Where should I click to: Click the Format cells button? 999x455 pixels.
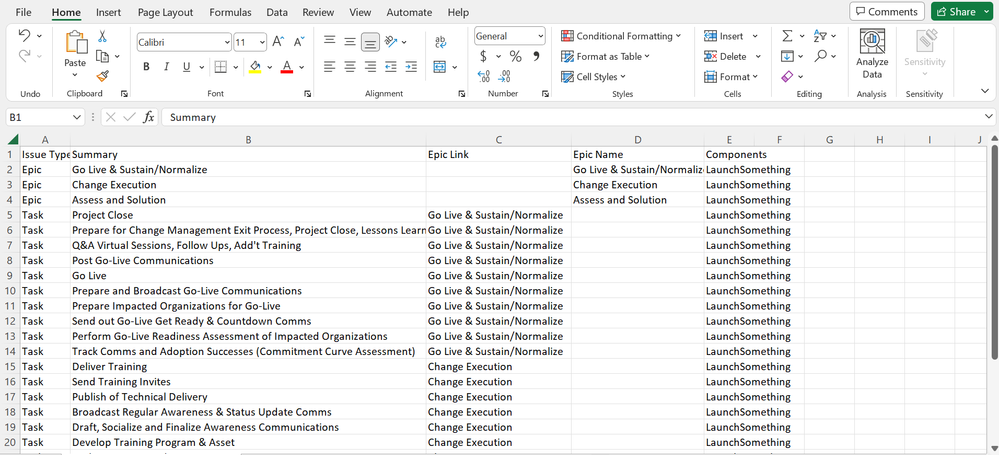tap(731, 77)
